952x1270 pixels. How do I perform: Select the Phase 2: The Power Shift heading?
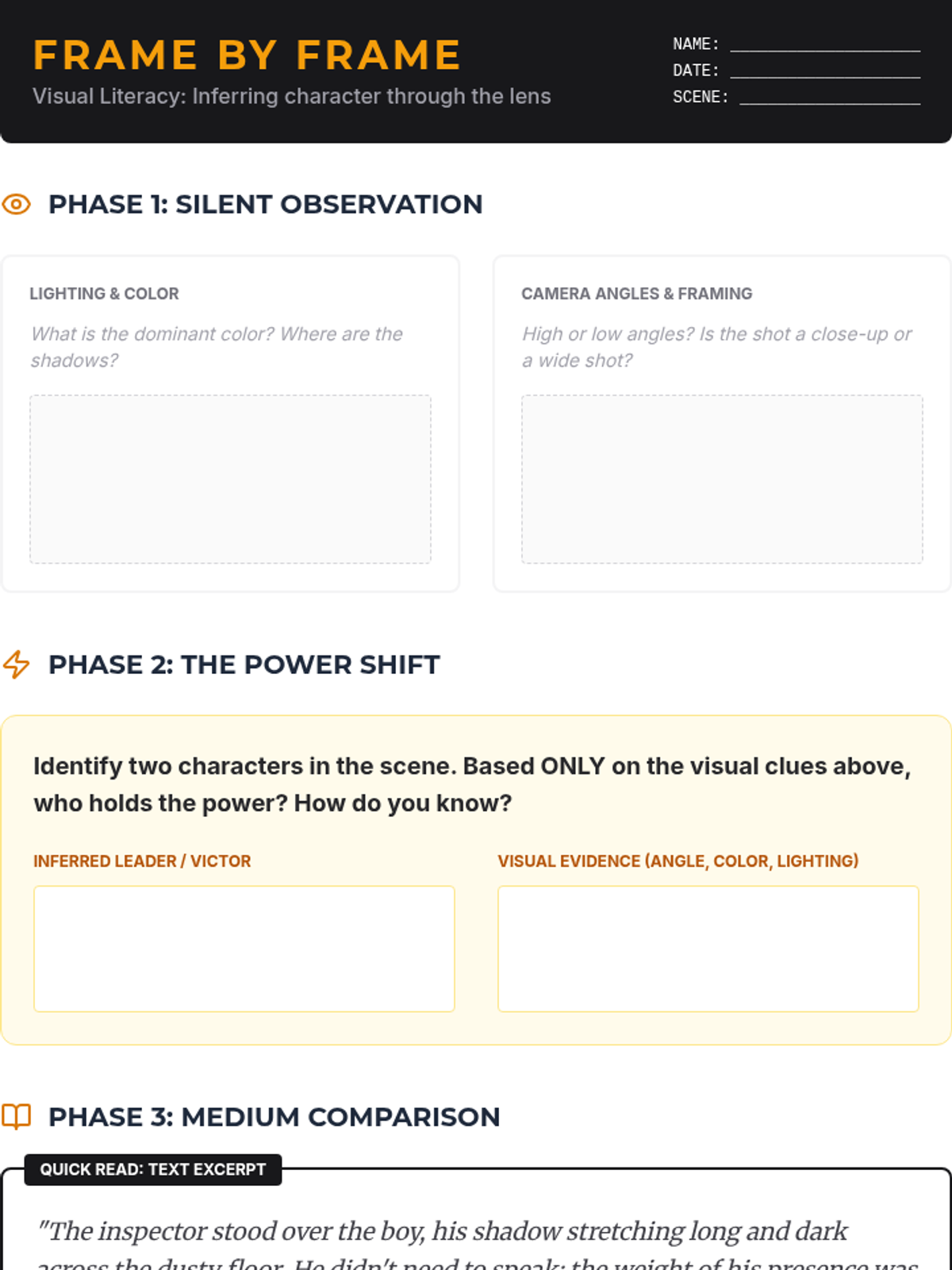coord(244,664)
